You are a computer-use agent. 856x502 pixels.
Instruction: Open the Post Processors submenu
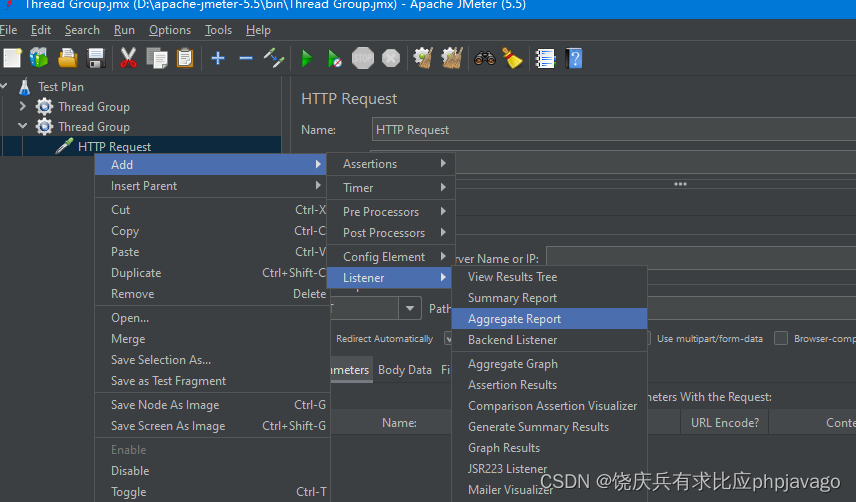pos(391,233)
